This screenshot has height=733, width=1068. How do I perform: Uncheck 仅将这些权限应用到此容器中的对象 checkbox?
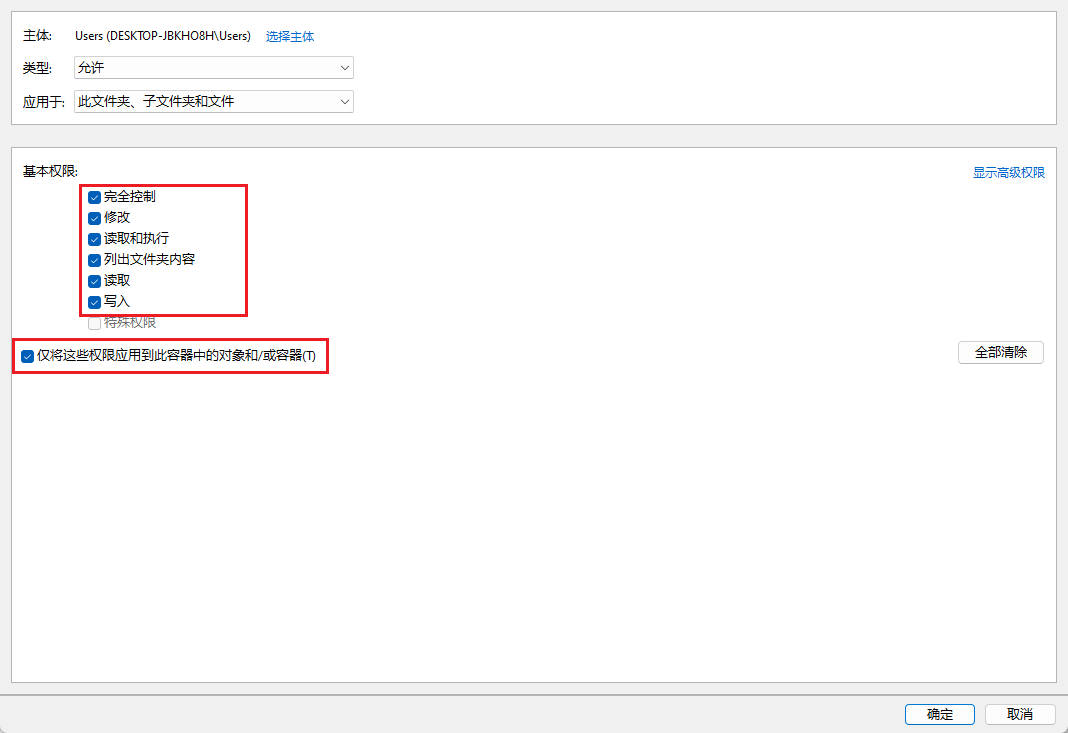tap(27, 356)
